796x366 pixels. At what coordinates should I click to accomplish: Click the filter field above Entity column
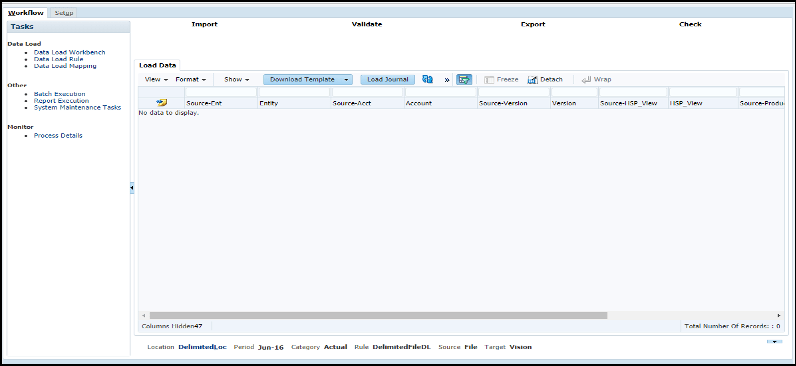pos(294,92)
